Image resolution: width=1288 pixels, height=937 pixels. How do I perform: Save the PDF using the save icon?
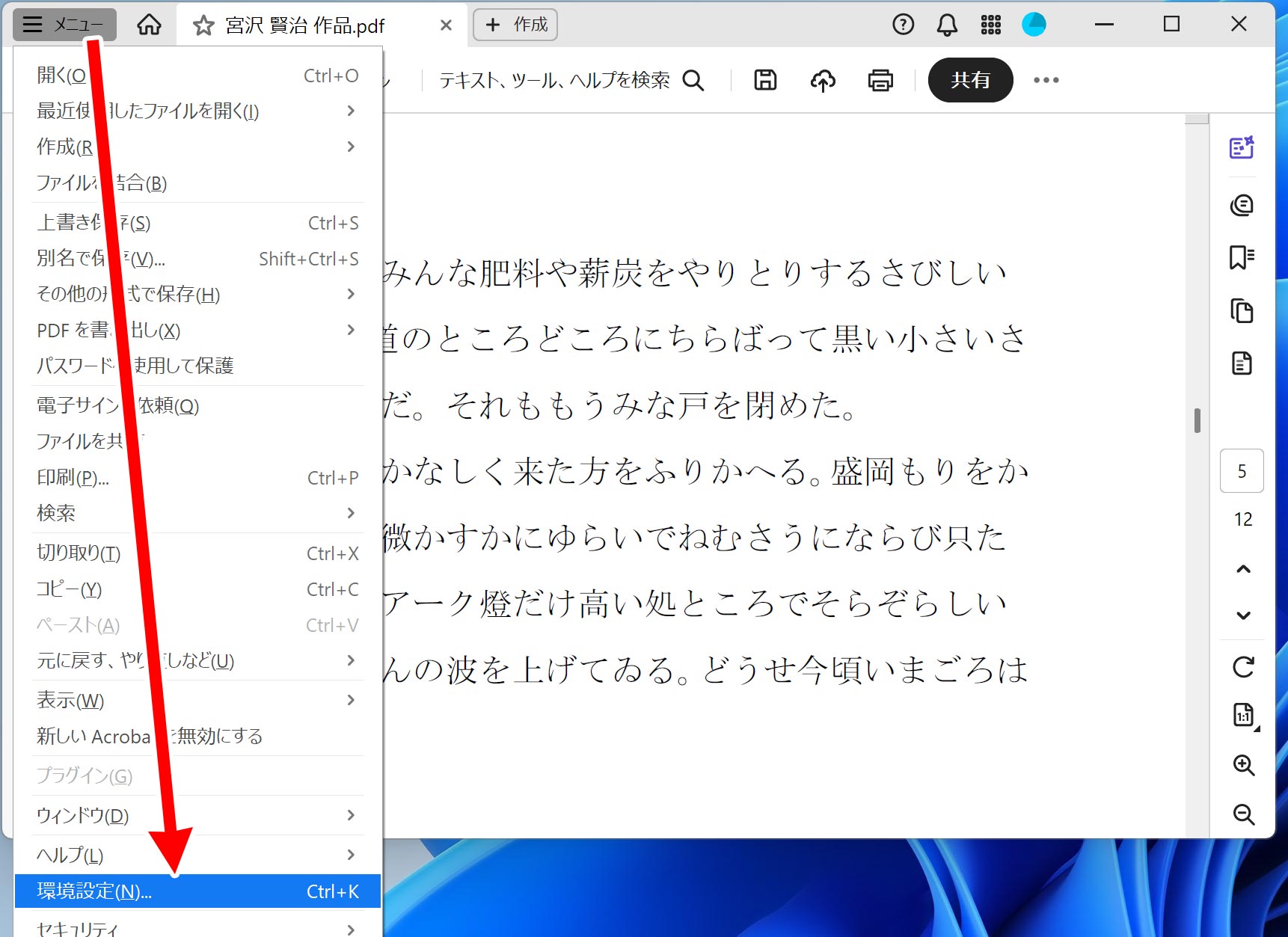[764, 80]
